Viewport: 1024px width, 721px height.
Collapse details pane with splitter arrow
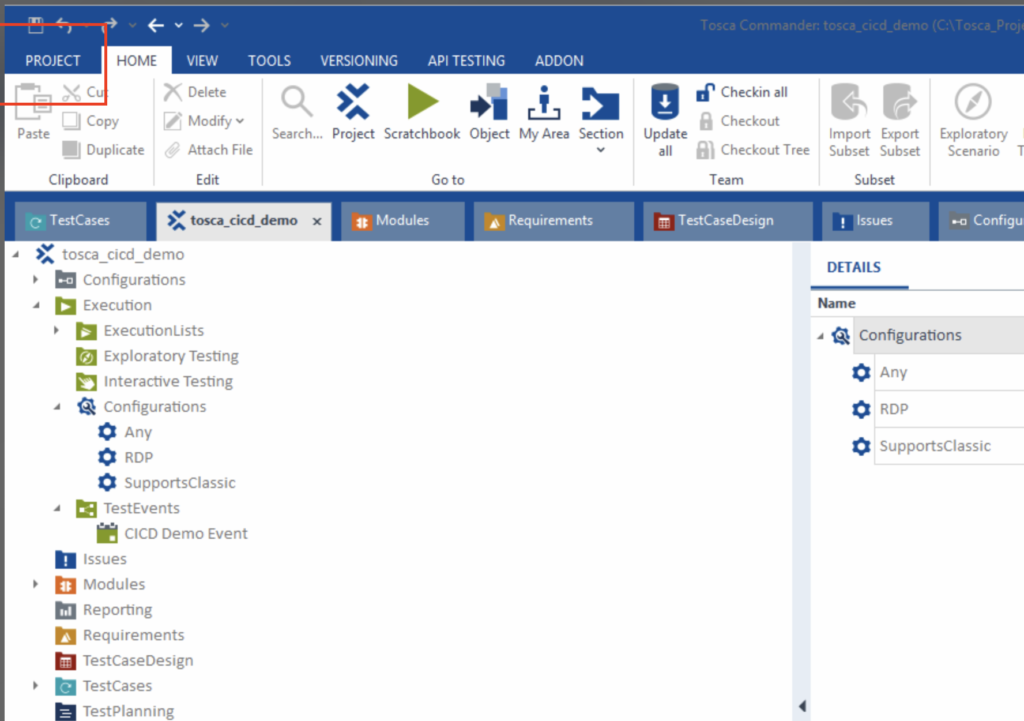click(803, 706)
